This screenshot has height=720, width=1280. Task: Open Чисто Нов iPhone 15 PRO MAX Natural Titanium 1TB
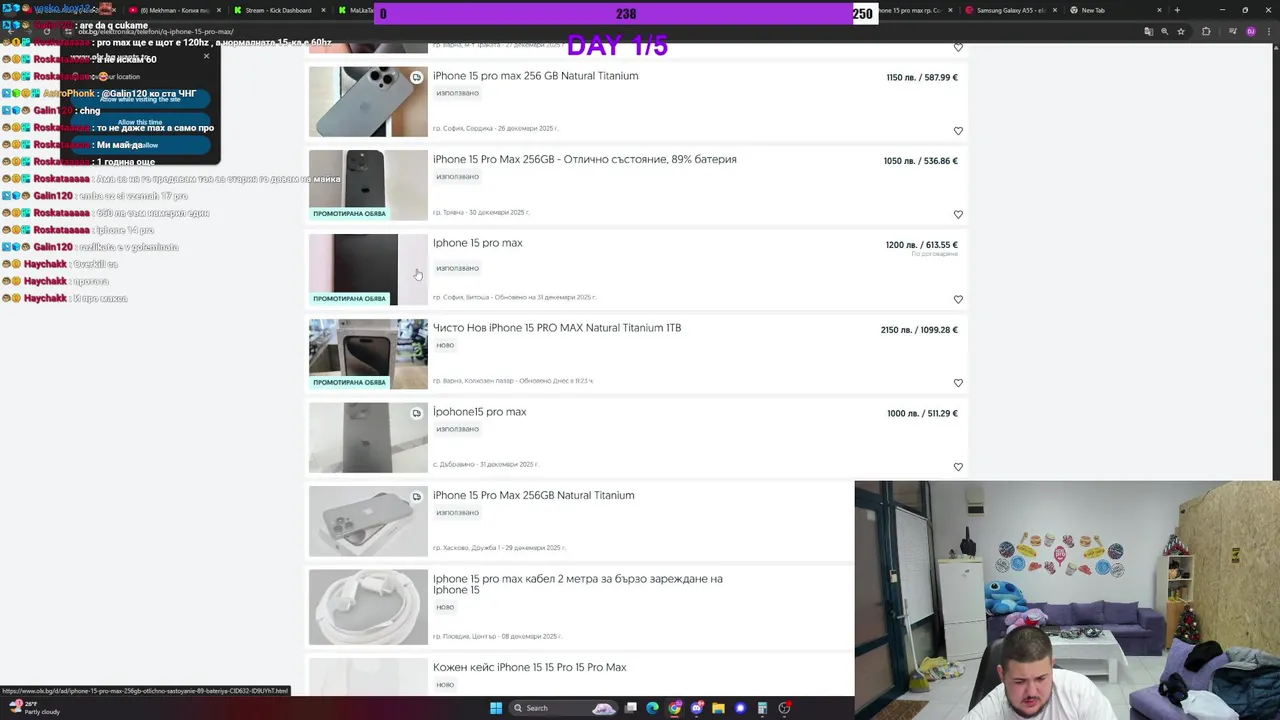click(556, 328)
